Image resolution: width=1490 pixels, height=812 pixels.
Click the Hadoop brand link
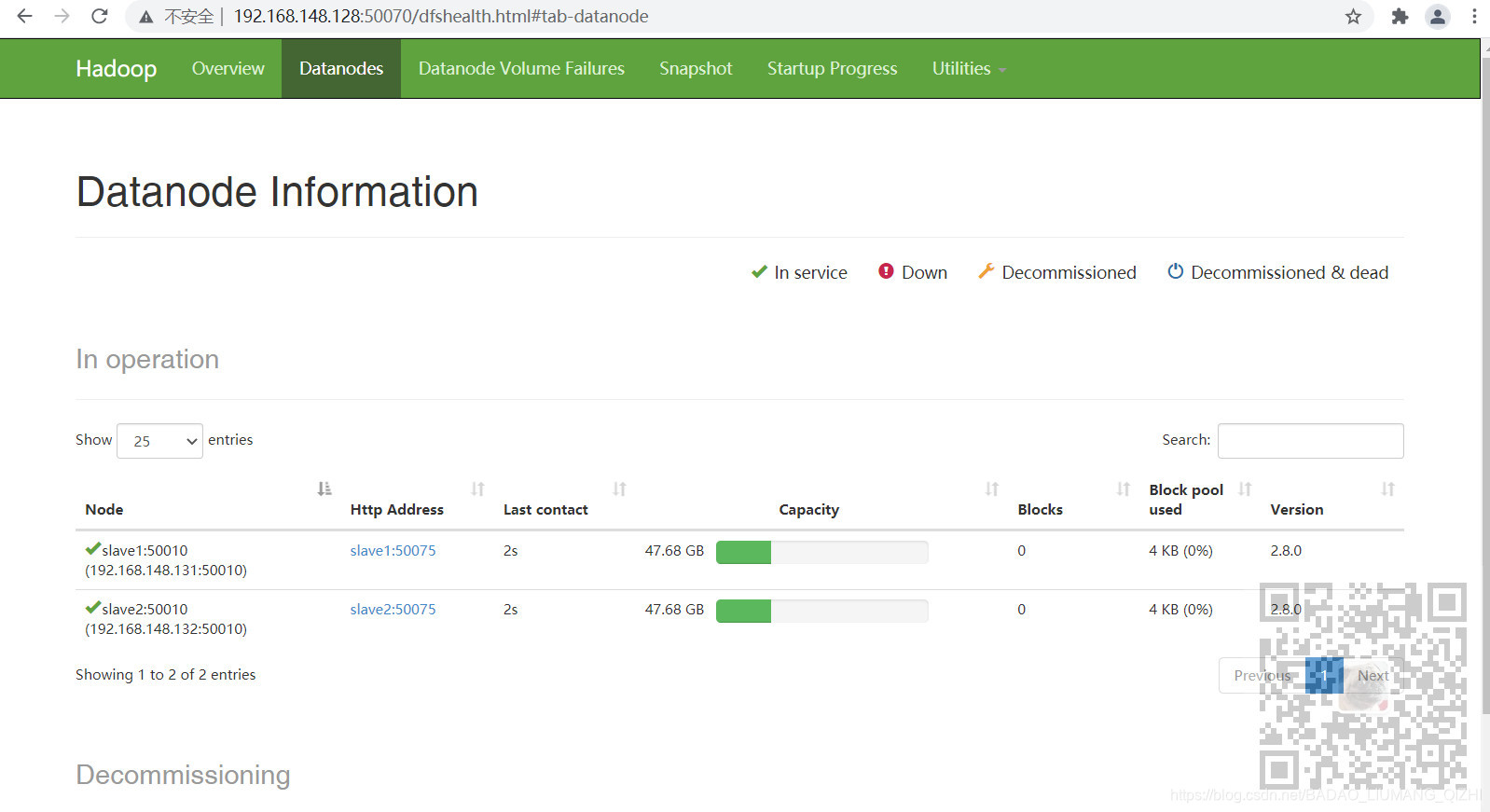click(116, 68)
